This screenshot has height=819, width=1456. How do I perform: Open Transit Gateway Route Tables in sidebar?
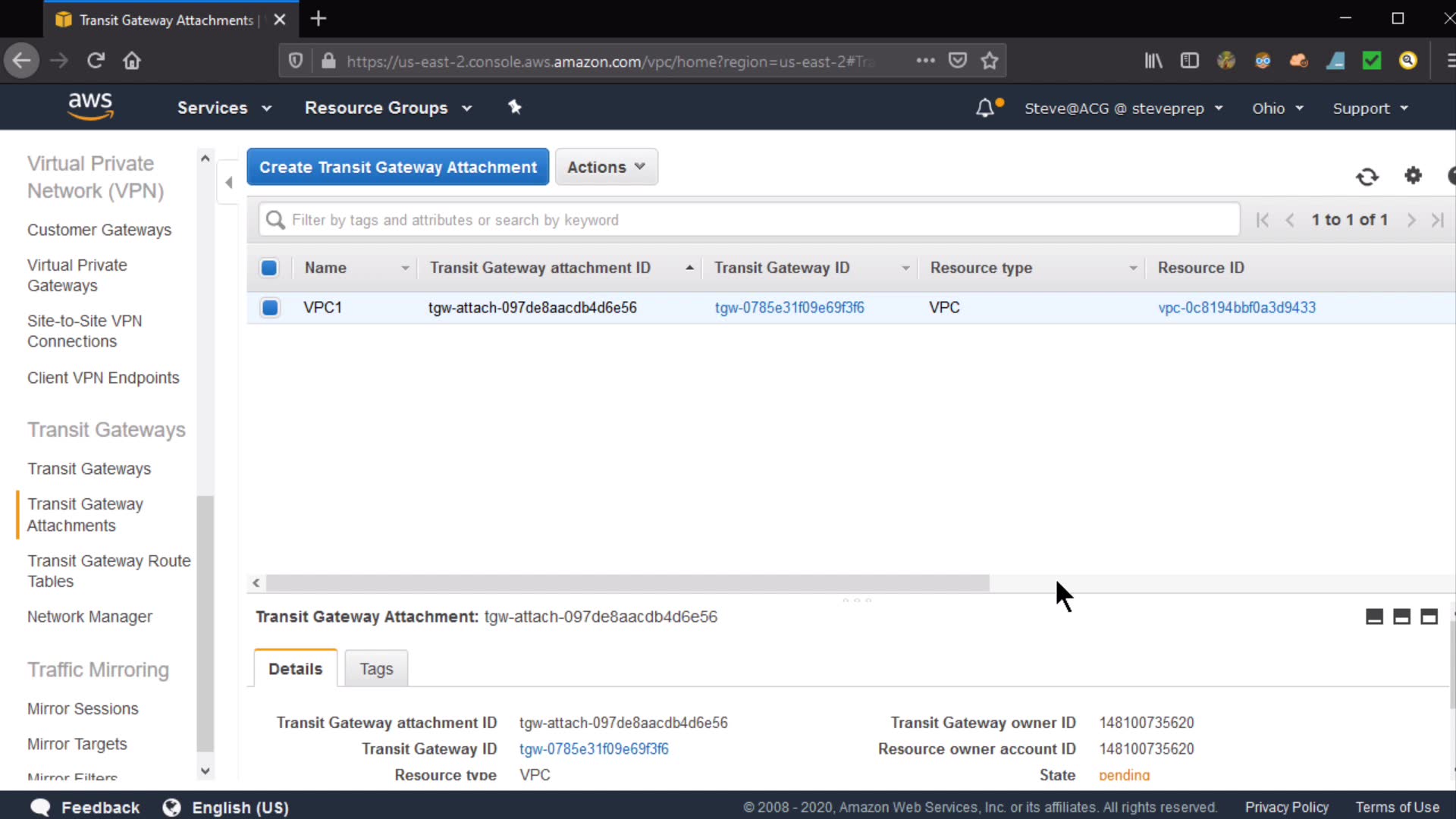pos(108,571)
